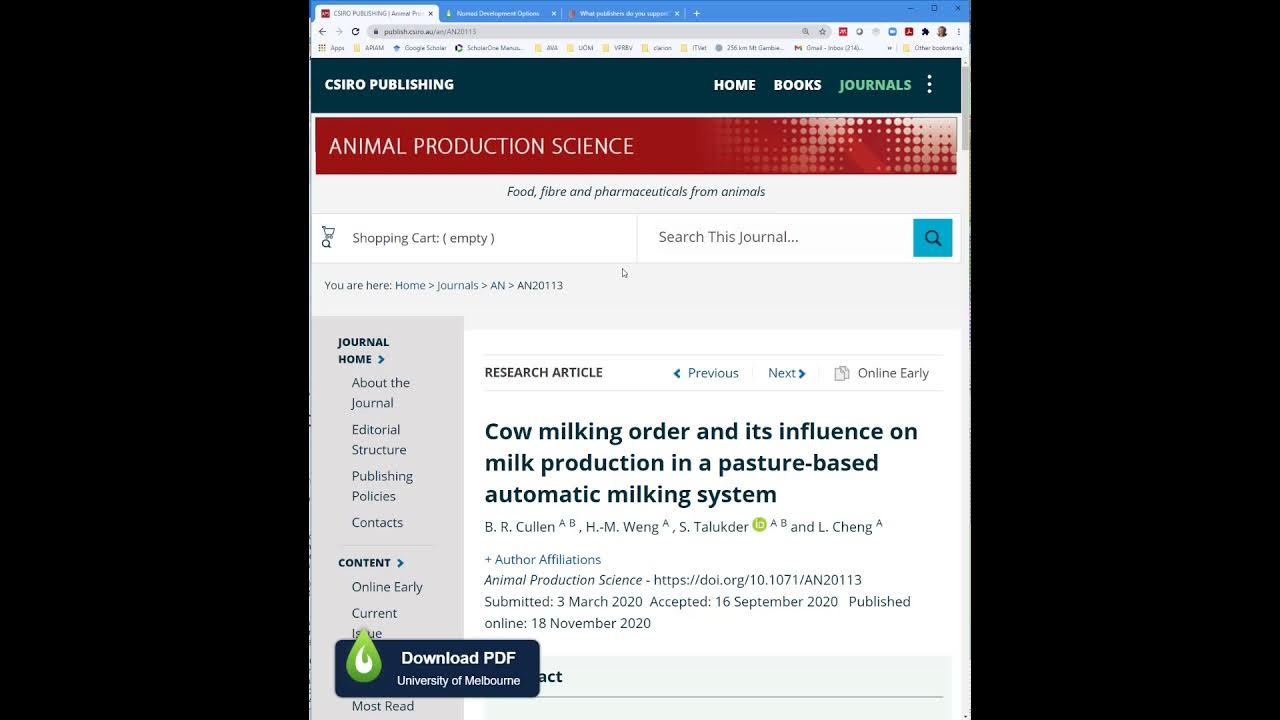Open the Gmail Inbox bookmark
The height and width of the screenshot is (720, 1280).
point(828,48)
